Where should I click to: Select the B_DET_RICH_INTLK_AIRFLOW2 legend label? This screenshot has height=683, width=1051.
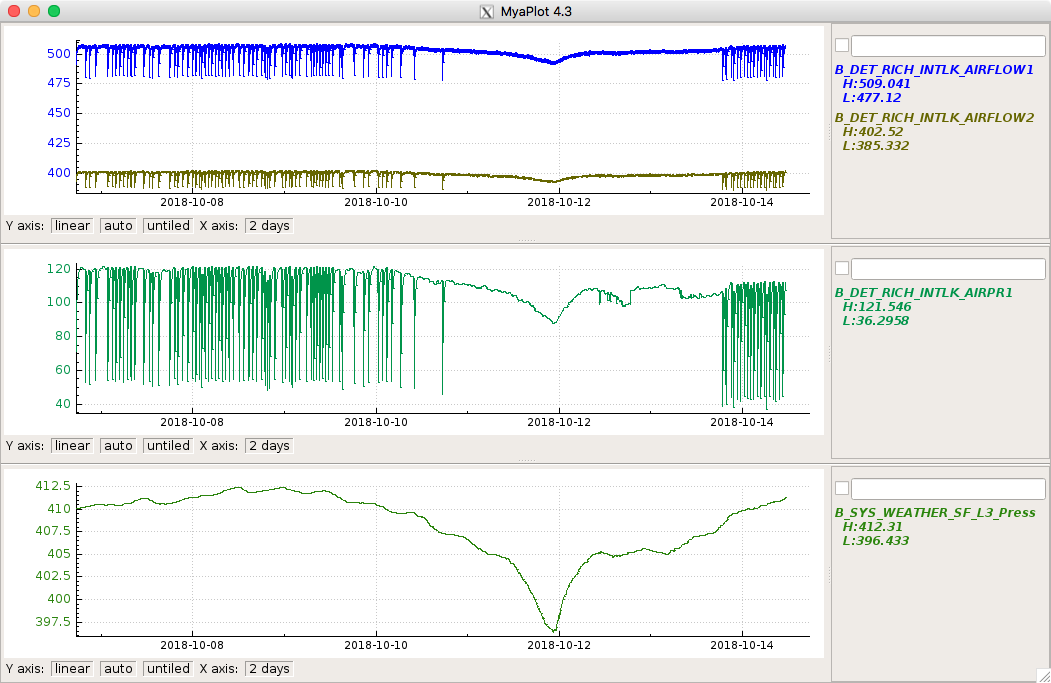[934, 117]
